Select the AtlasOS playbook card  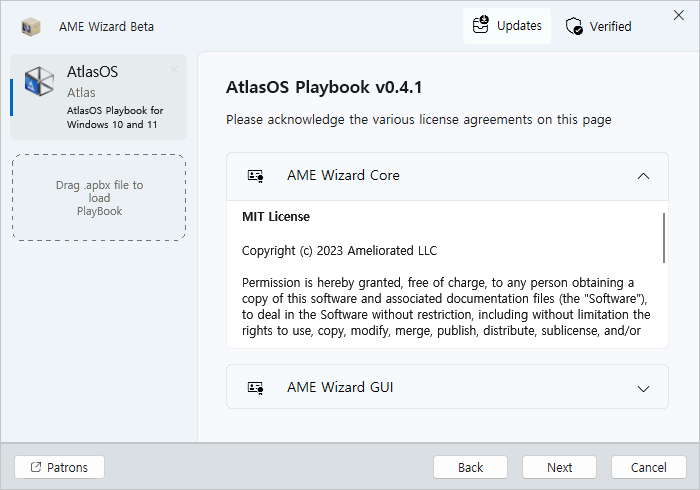point(99,97)
